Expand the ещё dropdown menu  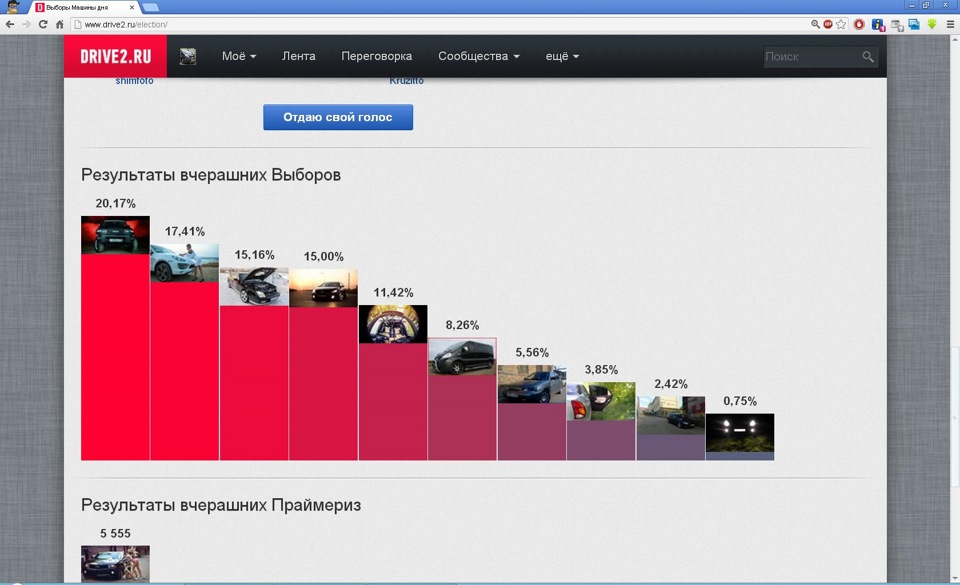coord(562,56)
